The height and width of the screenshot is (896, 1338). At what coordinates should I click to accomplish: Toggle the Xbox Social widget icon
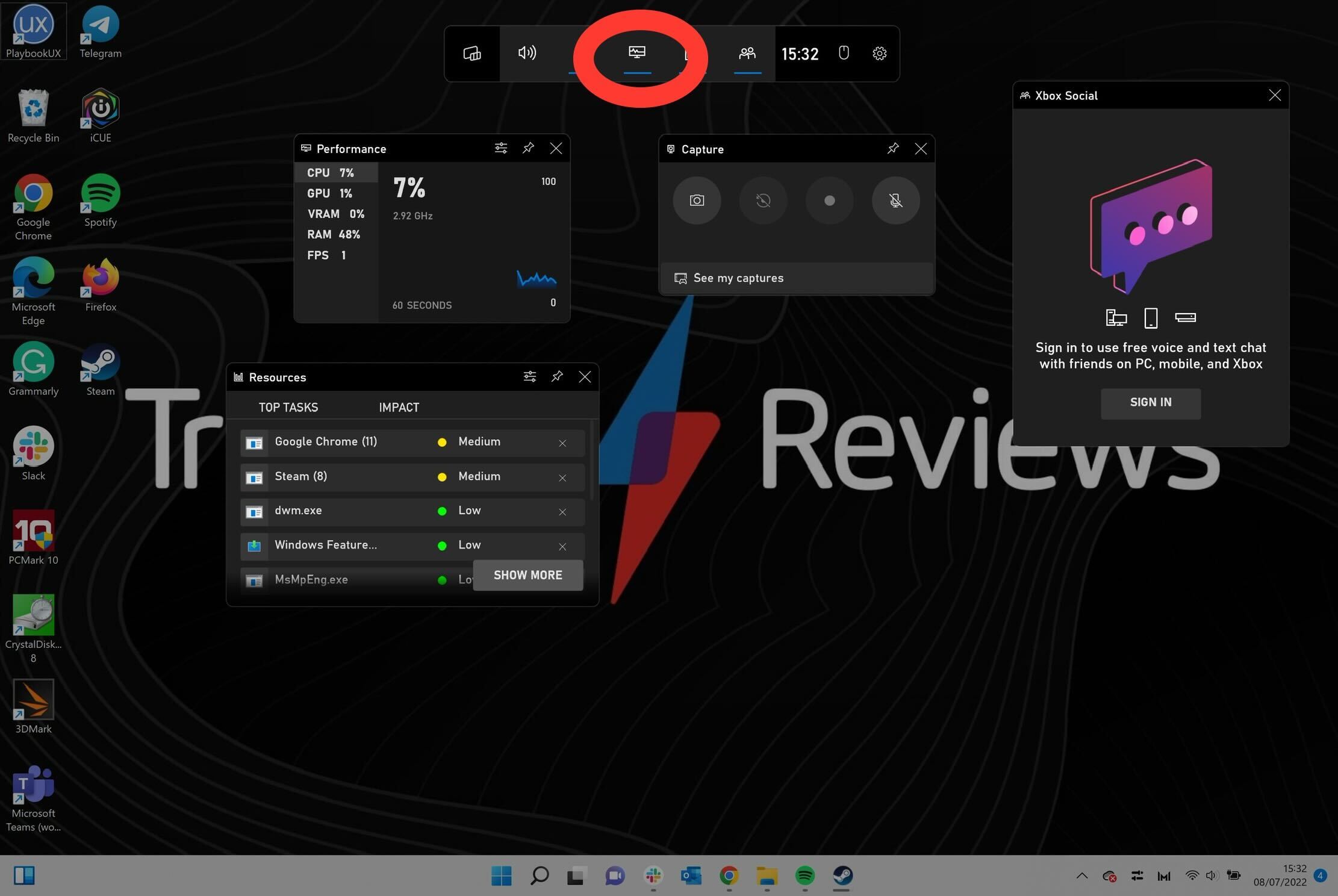tap(747, 53)
